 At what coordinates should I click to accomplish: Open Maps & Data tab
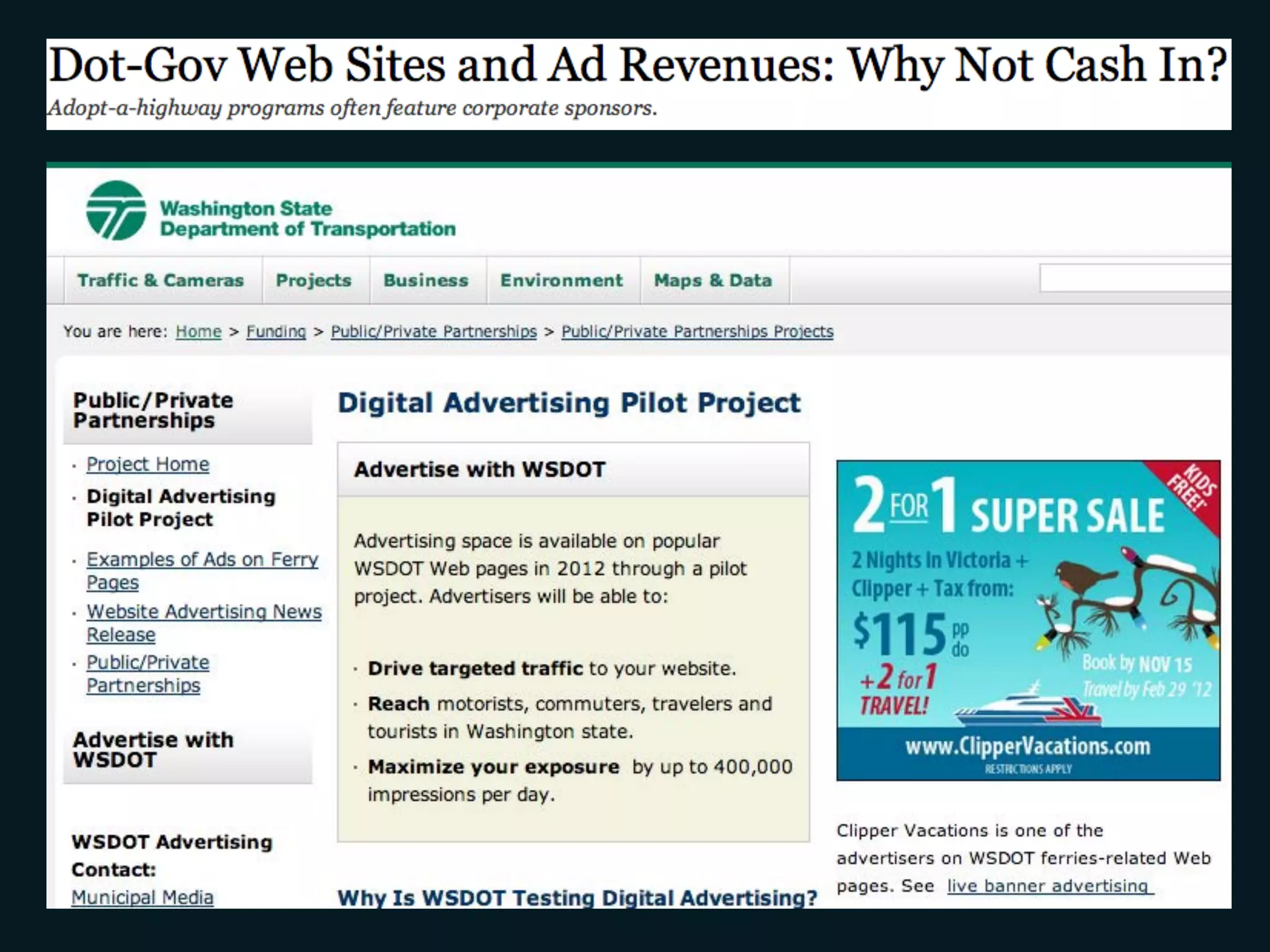point(713,280)
